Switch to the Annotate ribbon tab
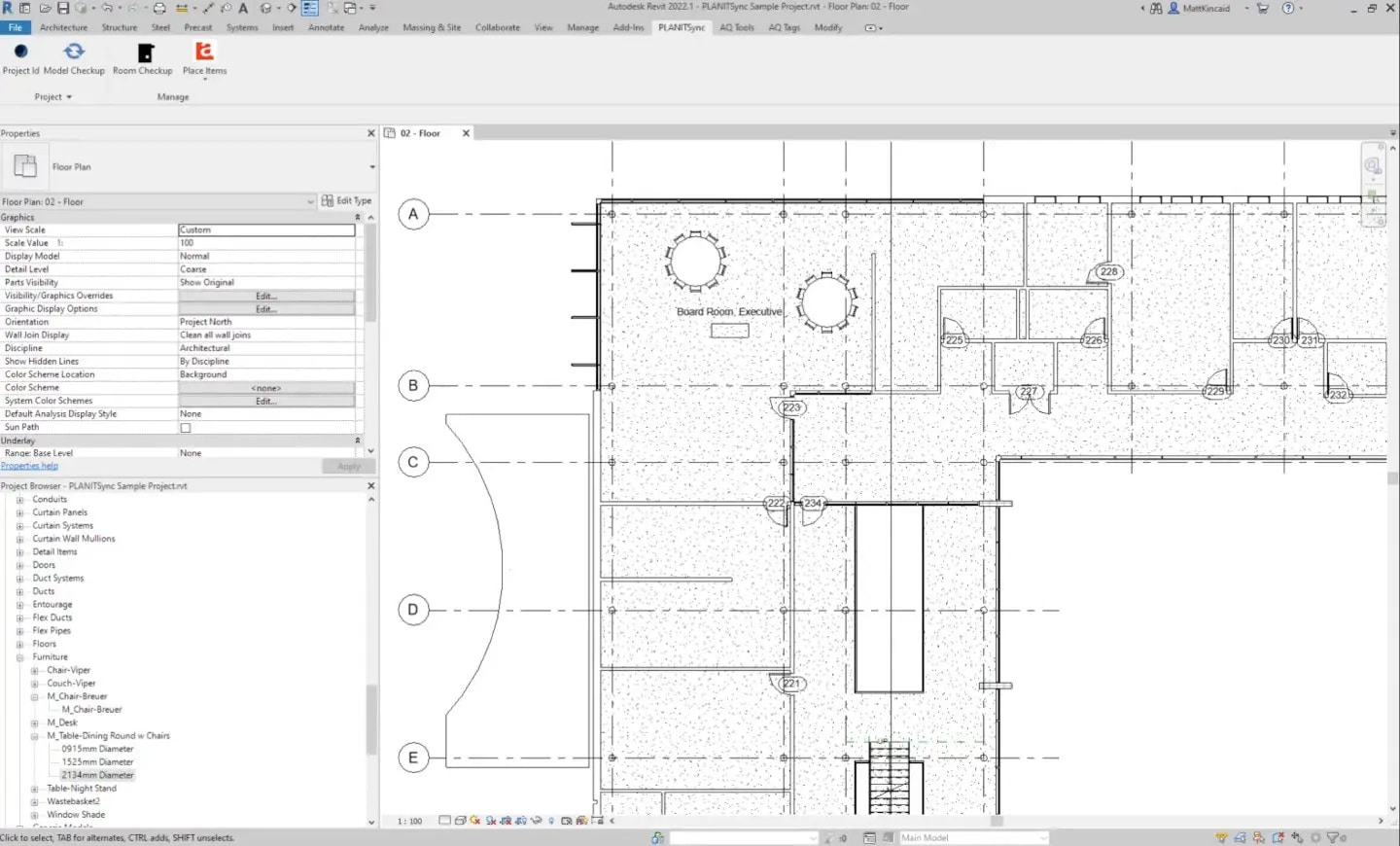The height and width of the screenshot is (846, 1400). [326, 27]
